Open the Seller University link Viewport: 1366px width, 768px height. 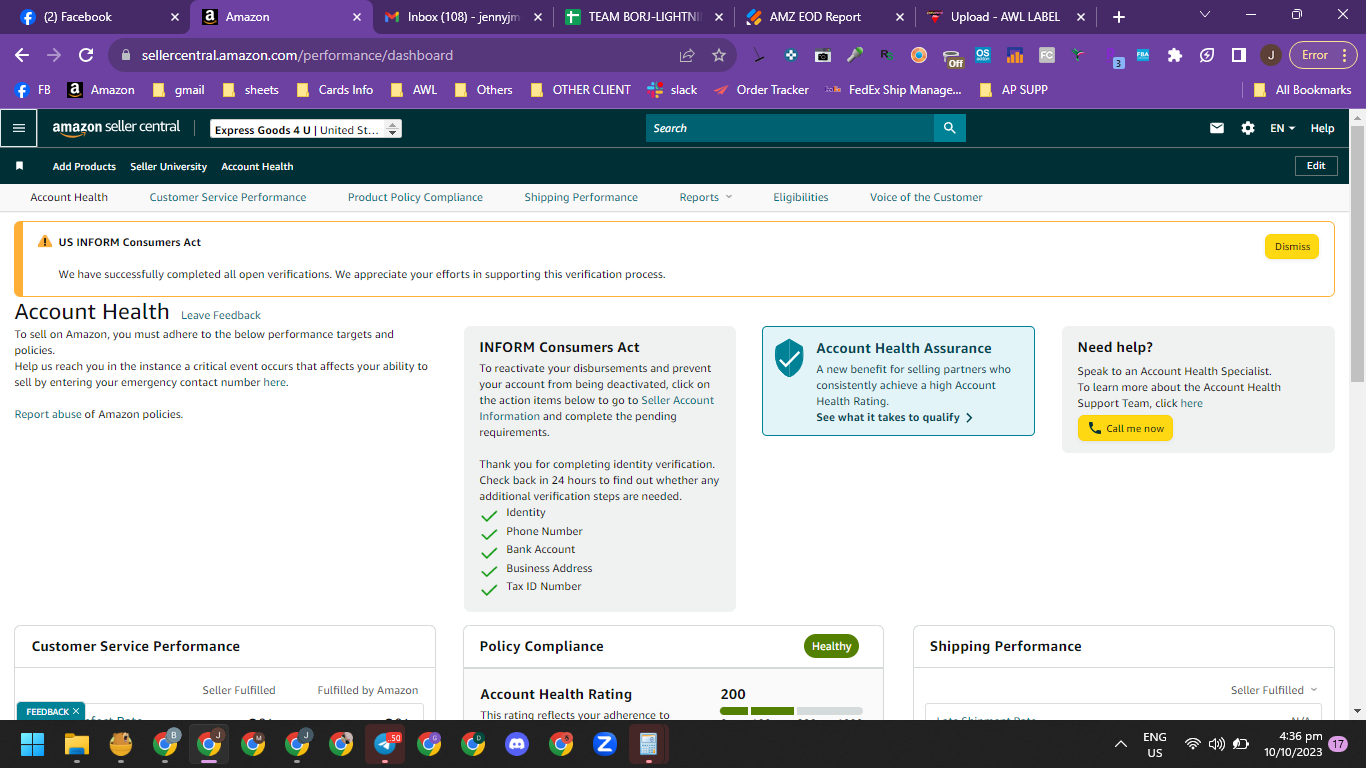[168, 166]
